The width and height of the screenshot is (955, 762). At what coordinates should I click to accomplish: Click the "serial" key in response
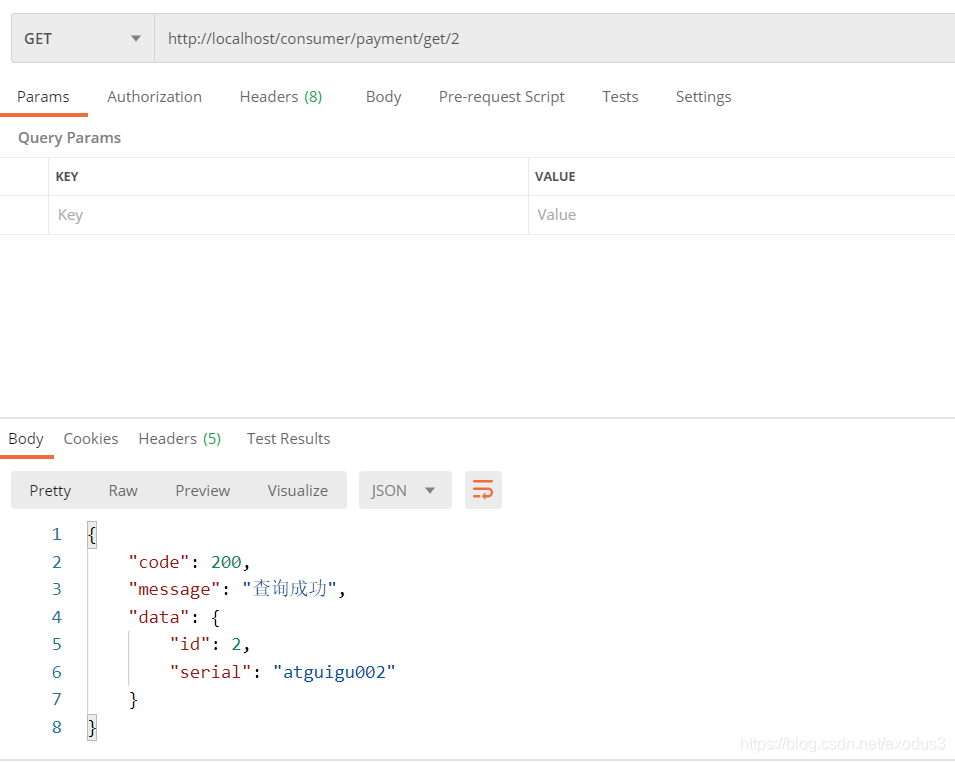pos(210,672)
